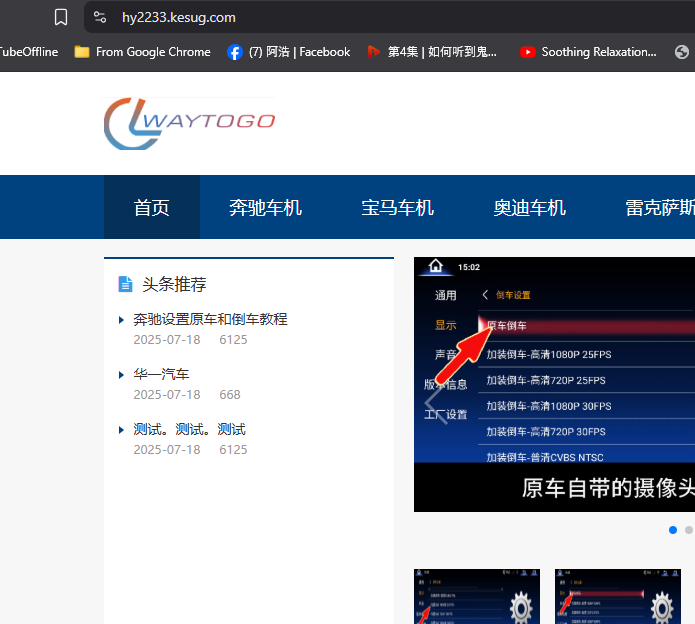
Task: Open the 奔驰车机 navigation tab
Action: pos(265,208)
